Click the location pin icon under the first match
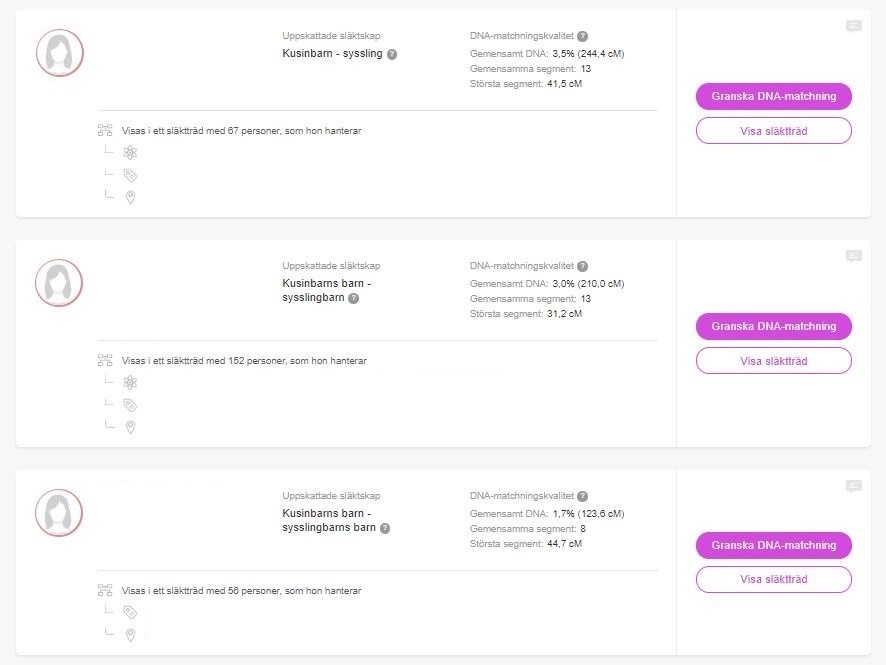This screenshot has height=665, width=886. [x=129, y=197]
